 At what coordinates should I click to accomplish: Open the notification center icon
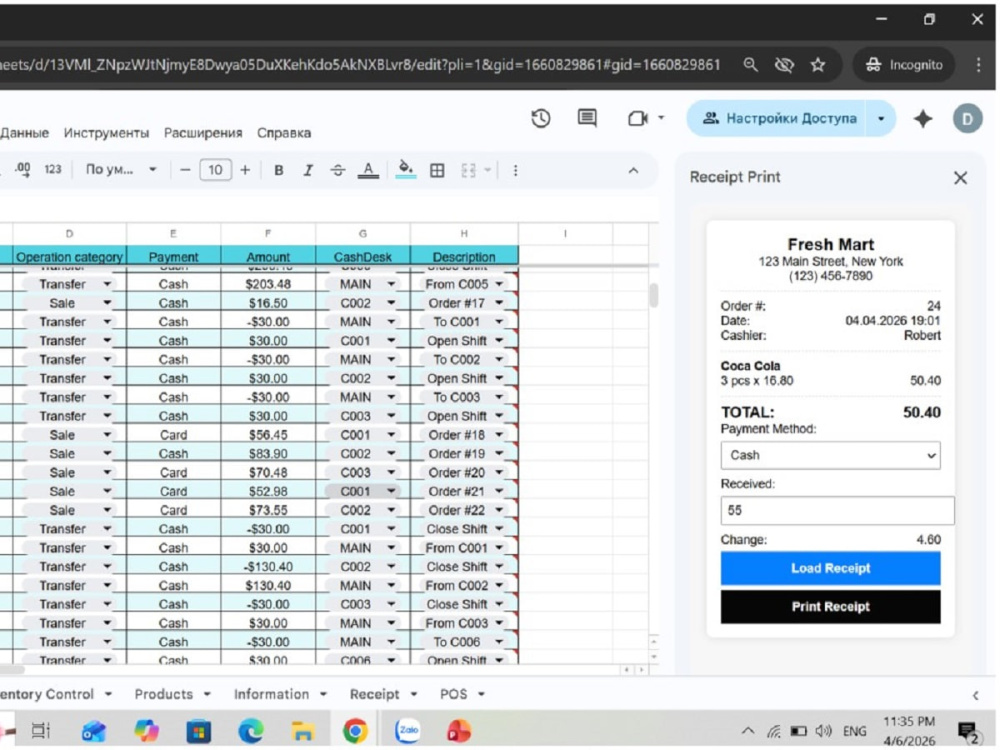[968, 732]
